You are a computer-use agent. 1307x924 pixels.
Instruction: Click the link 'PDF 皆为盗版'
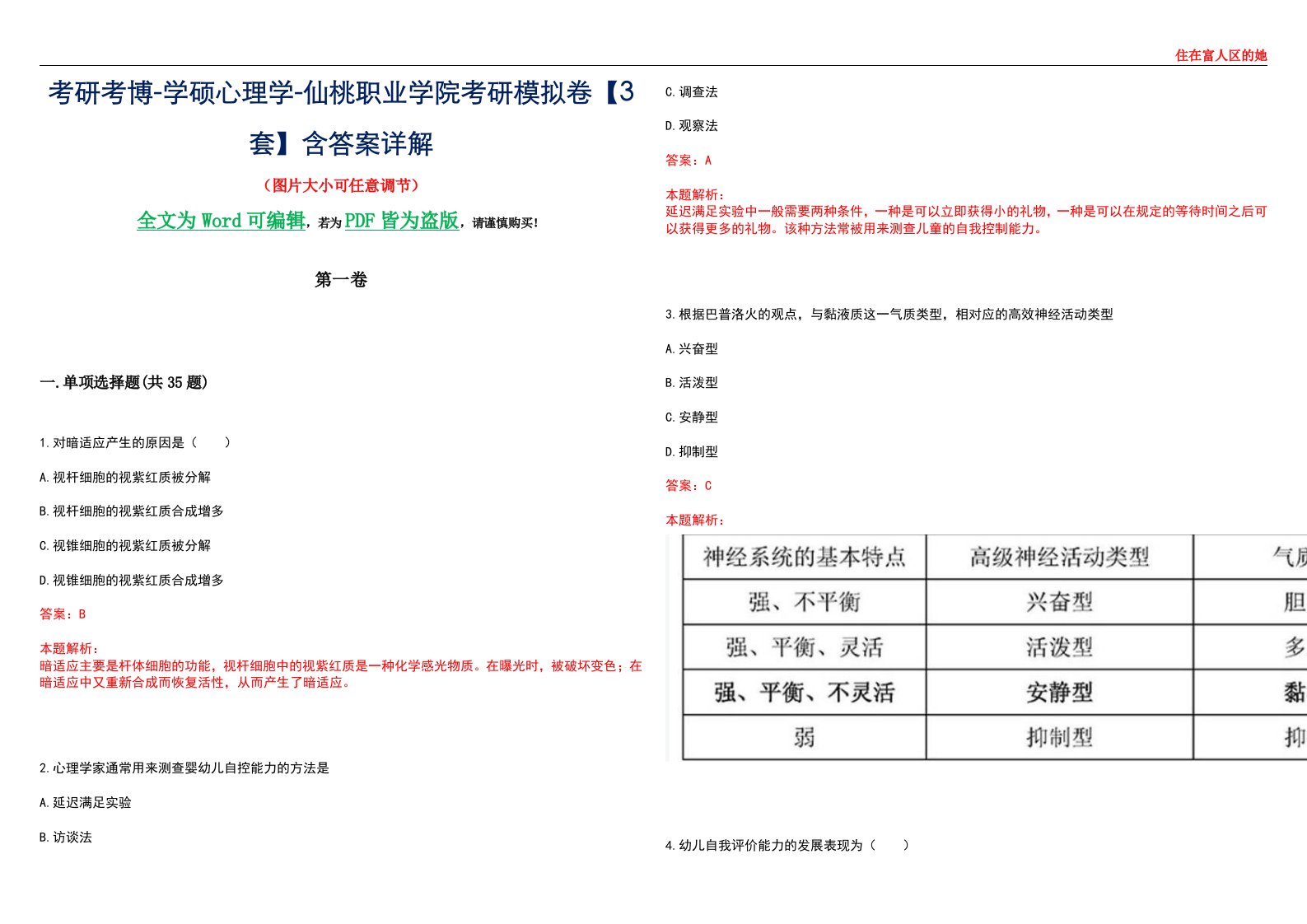pyautogui.click(x=401, y=221)
